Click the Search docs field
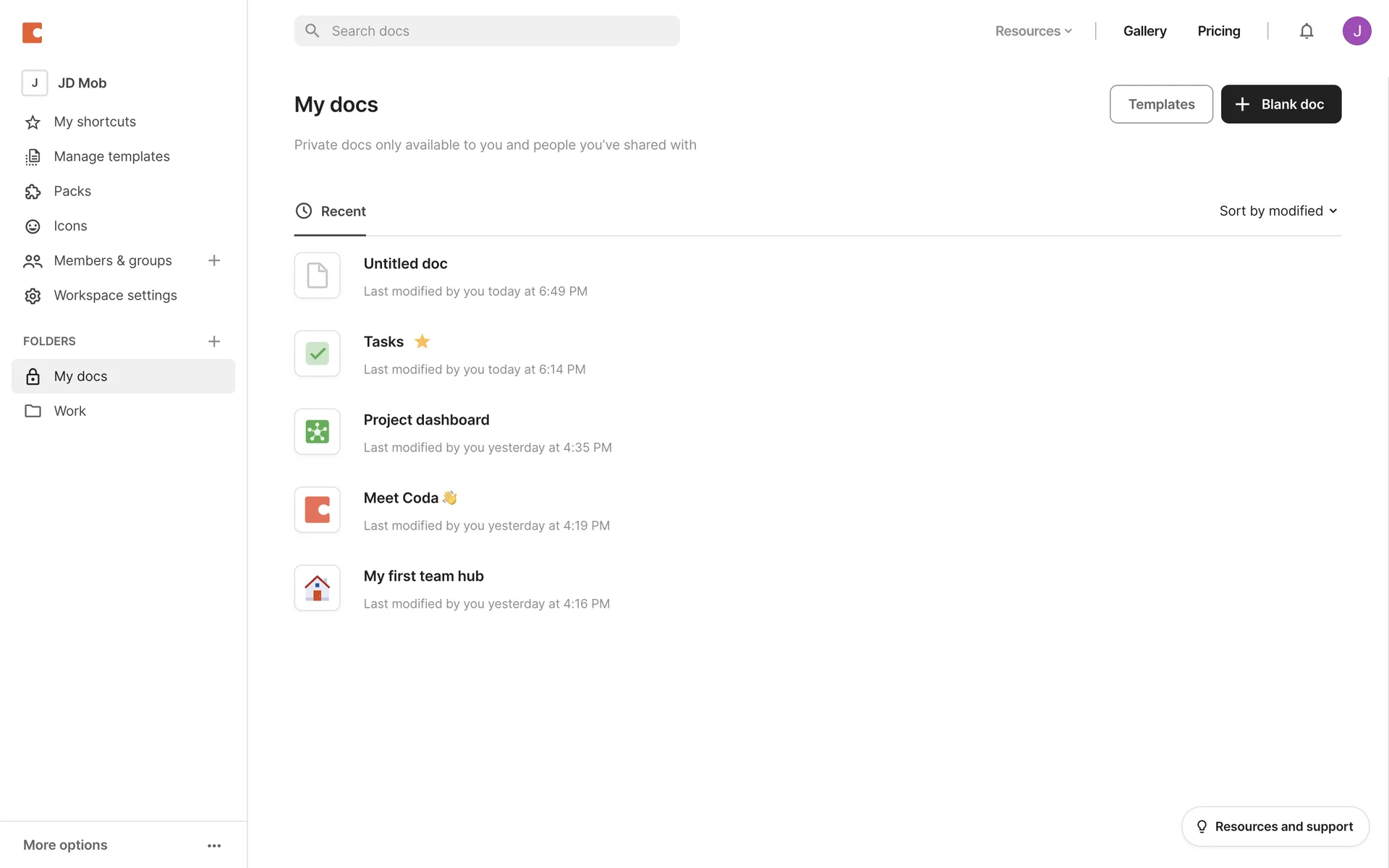 click(486, 31)
